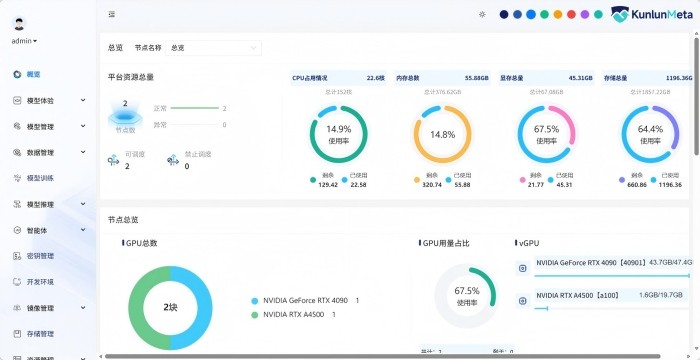Screen dimensions: 700x360
Task: Toggle light mode with the sun icon
Action: pos(482,14)
